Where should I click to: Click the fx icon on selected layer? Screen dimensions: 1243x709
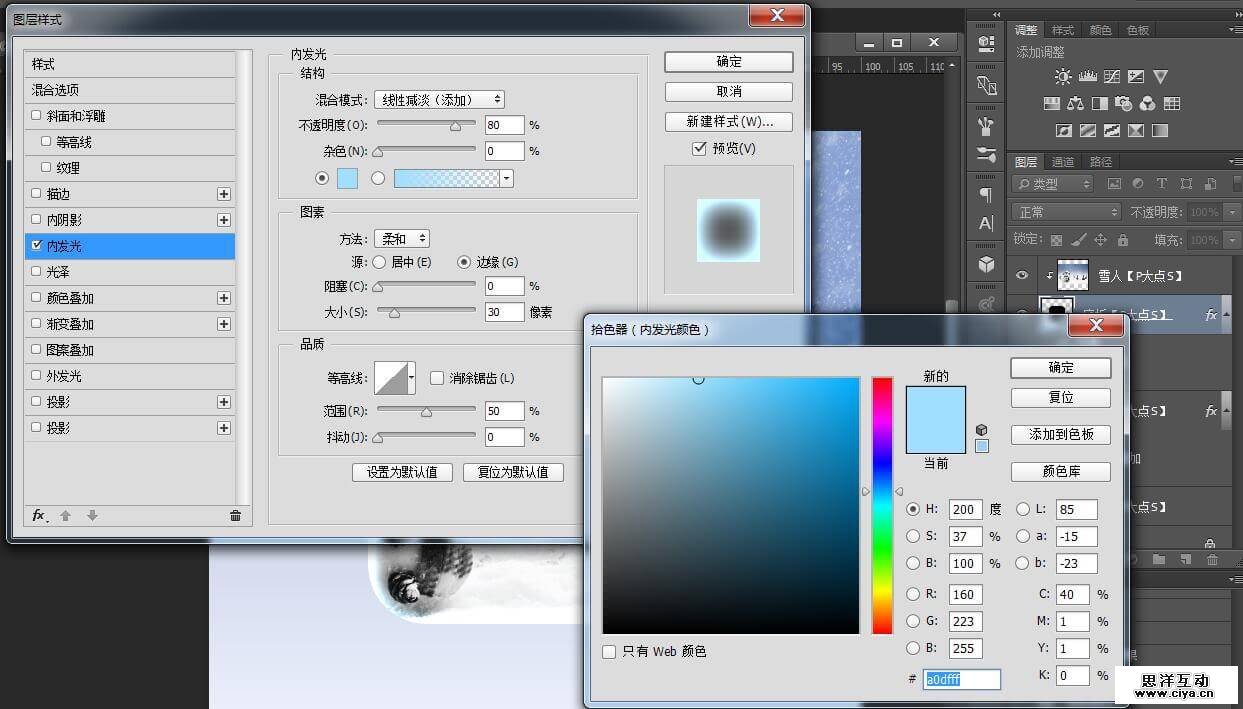click(1211, 314)
